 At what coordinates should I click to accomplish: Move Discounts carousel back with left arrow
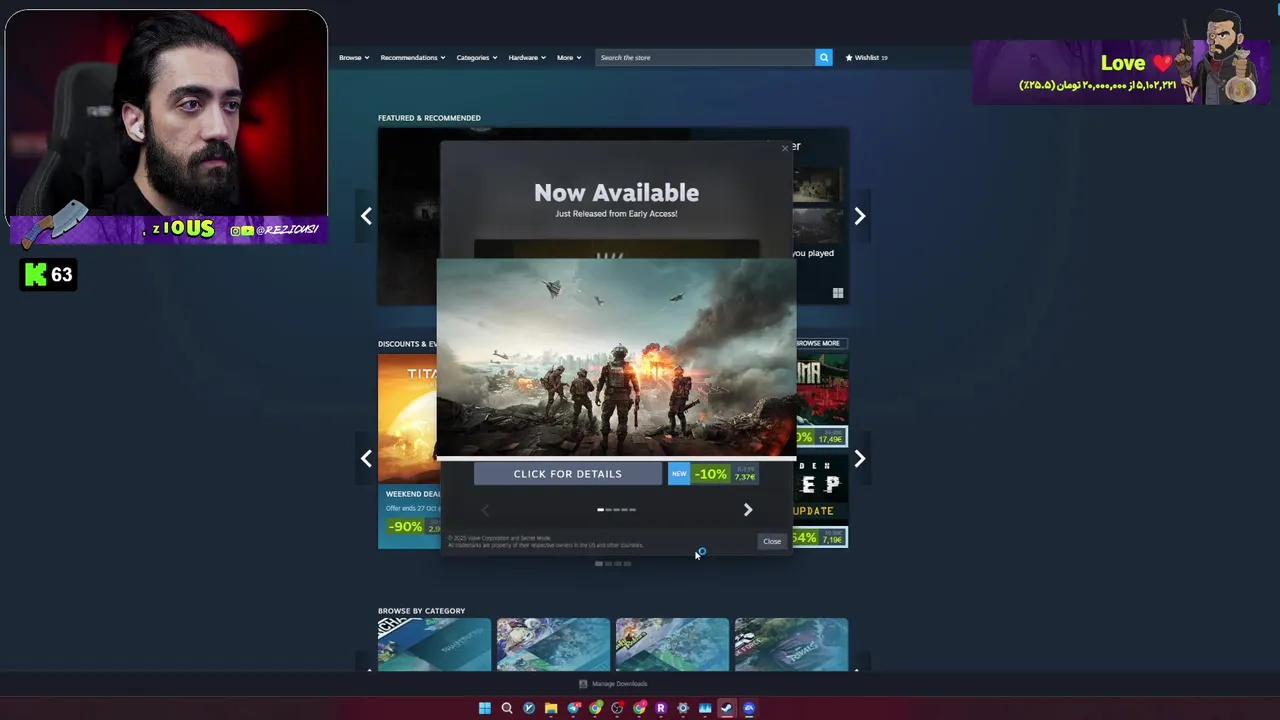pyautogui.click(x=366, y=459)
